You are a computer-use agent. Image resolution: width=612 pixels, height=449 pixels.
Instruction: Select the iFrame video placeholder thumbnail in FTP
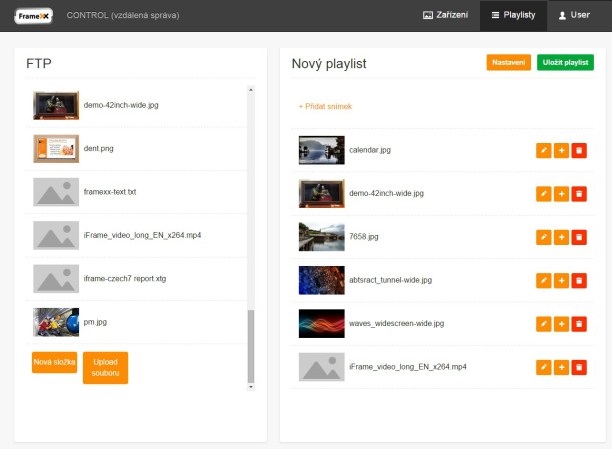[x=56, y=235]
